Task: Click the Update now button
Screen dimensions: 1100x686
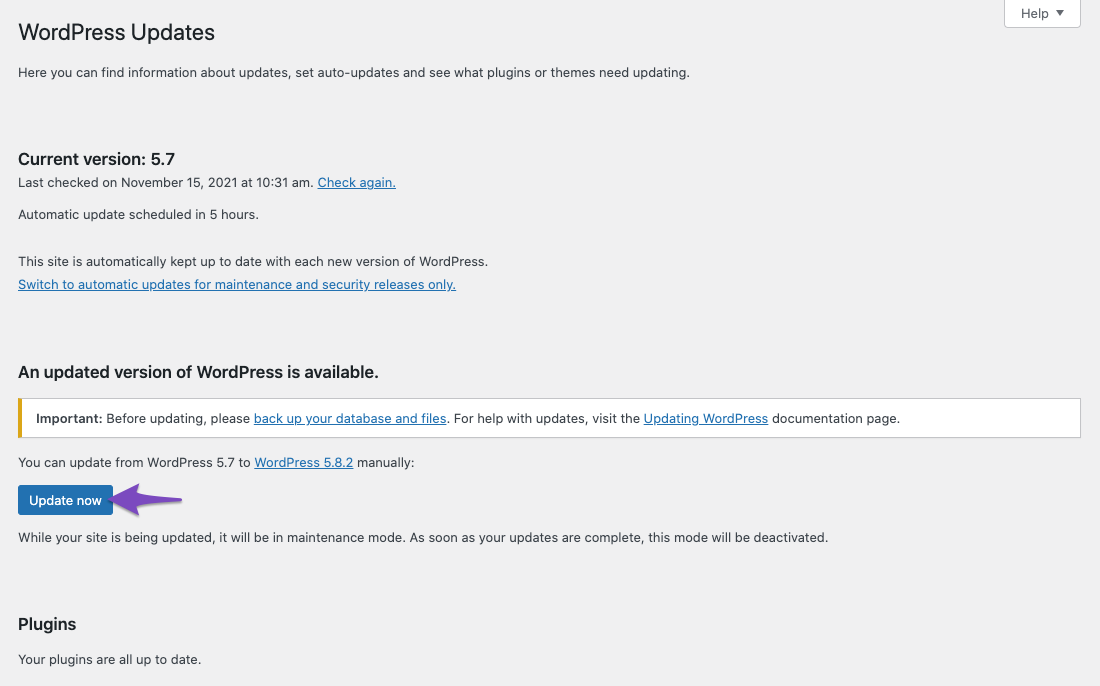Action: pyautogui.click(x=65, y=500)
